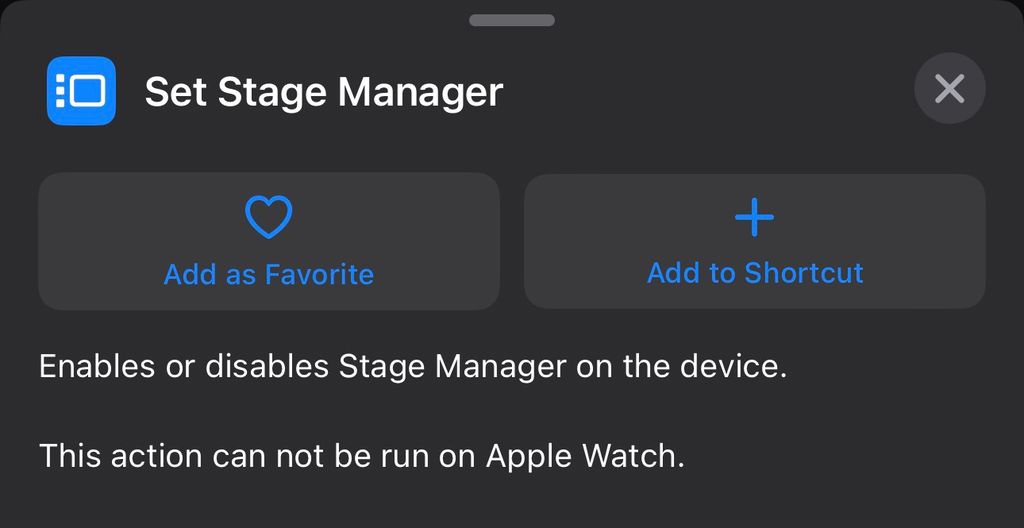Dismiss the action details panel
The height and width of the screenshot is (528, 1024).
tap(949, 89)
